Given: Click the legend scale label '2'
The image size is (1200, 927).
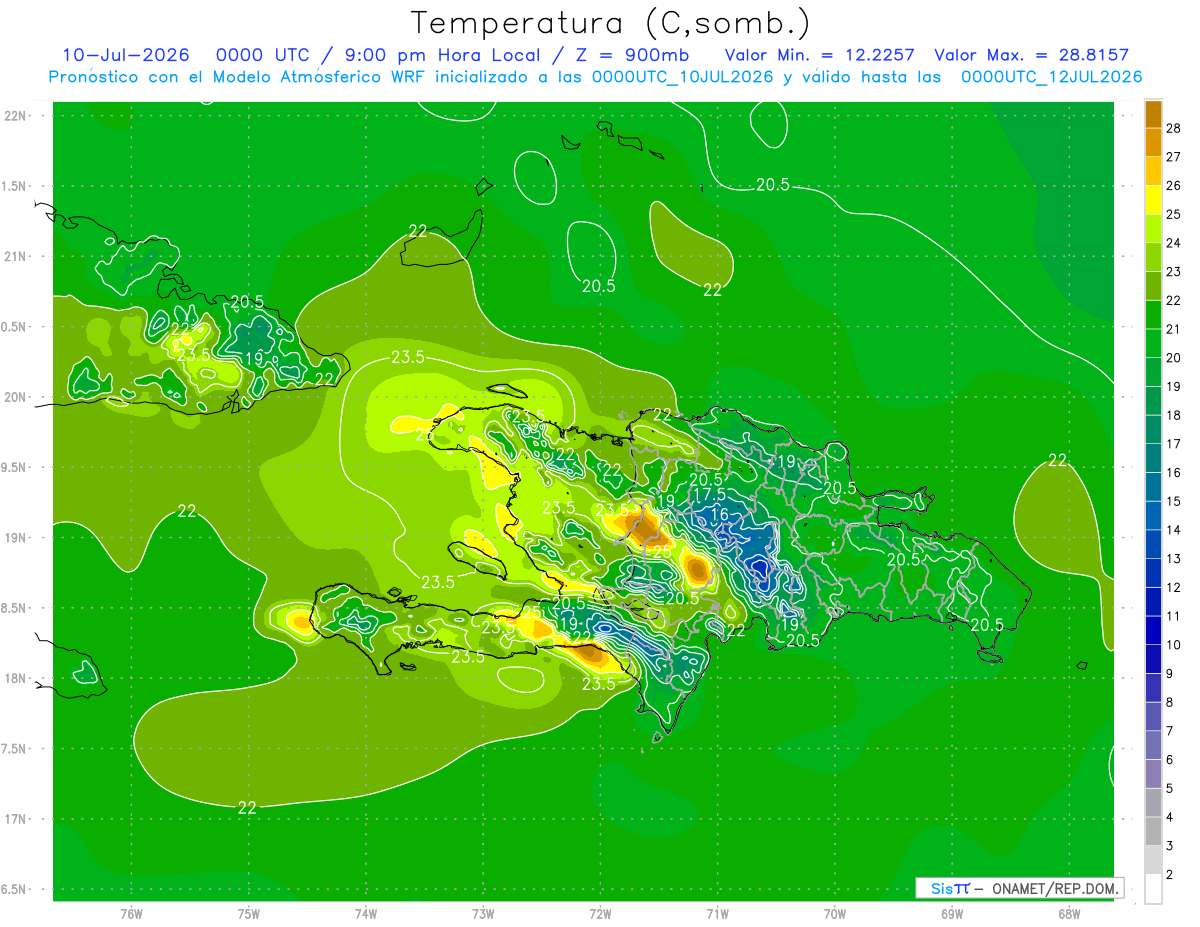Looking at the screenshot, I should [x=1170, y=876].
